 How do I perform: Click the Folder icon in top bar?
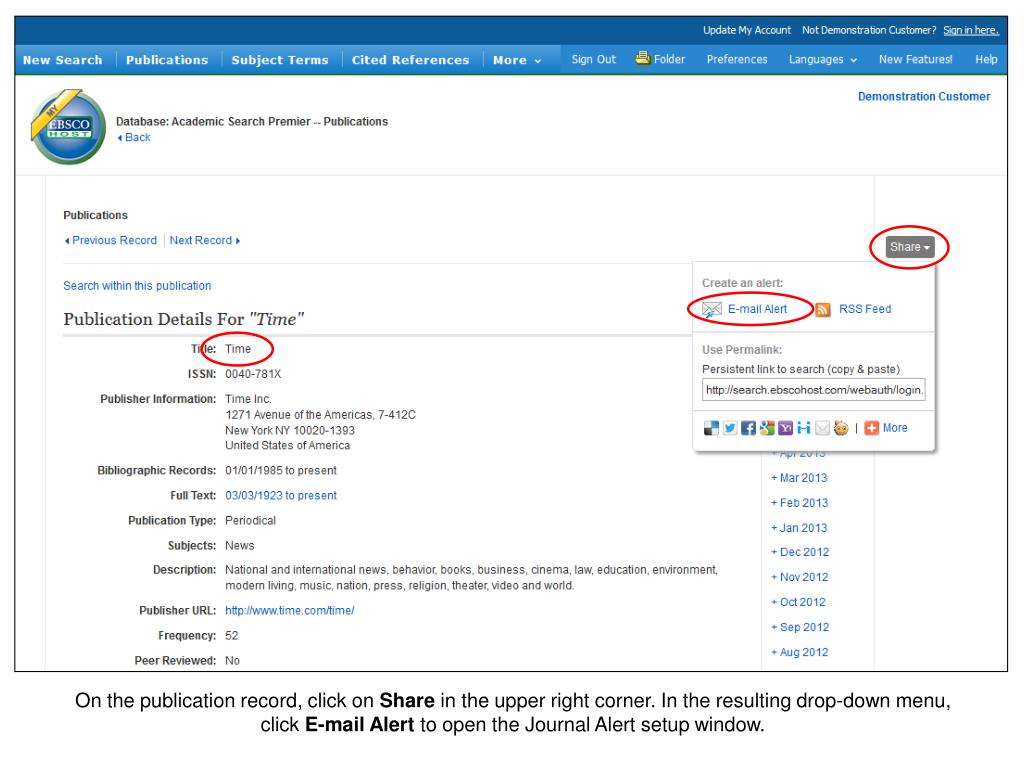(x=643, y=58)
